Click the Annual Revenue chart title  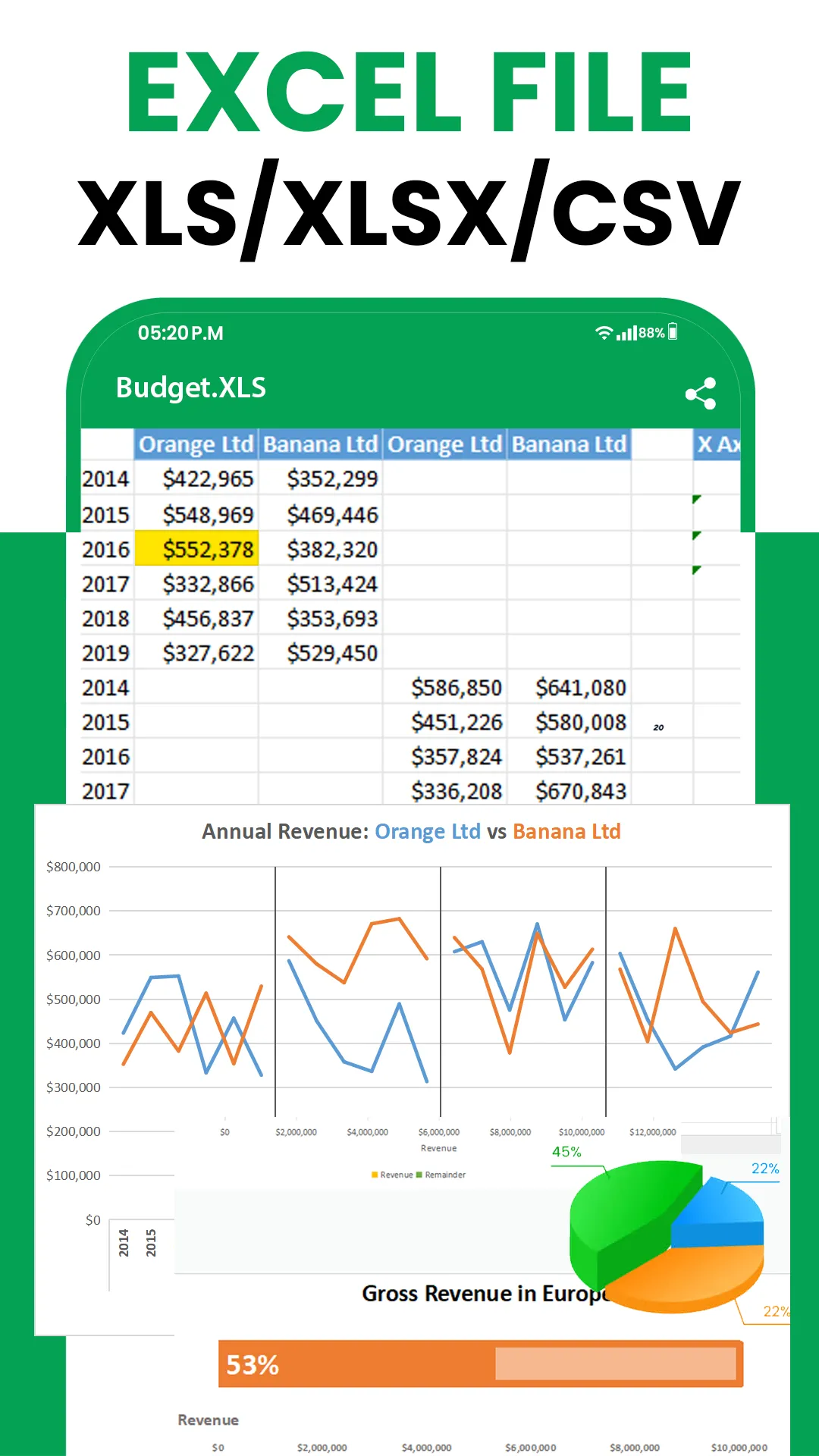(411, 832)
